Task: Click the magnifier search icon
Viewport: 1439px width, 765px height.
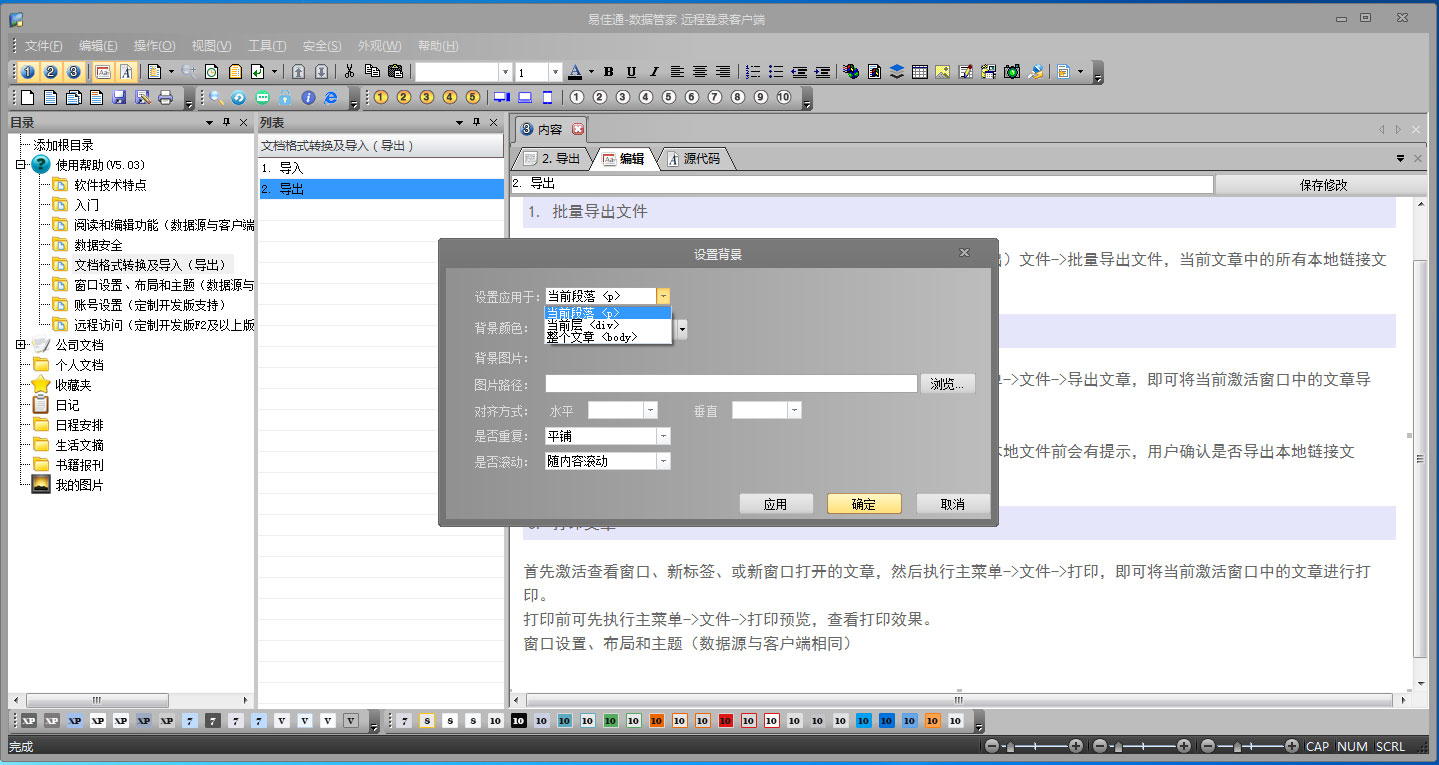Action: 216,98
